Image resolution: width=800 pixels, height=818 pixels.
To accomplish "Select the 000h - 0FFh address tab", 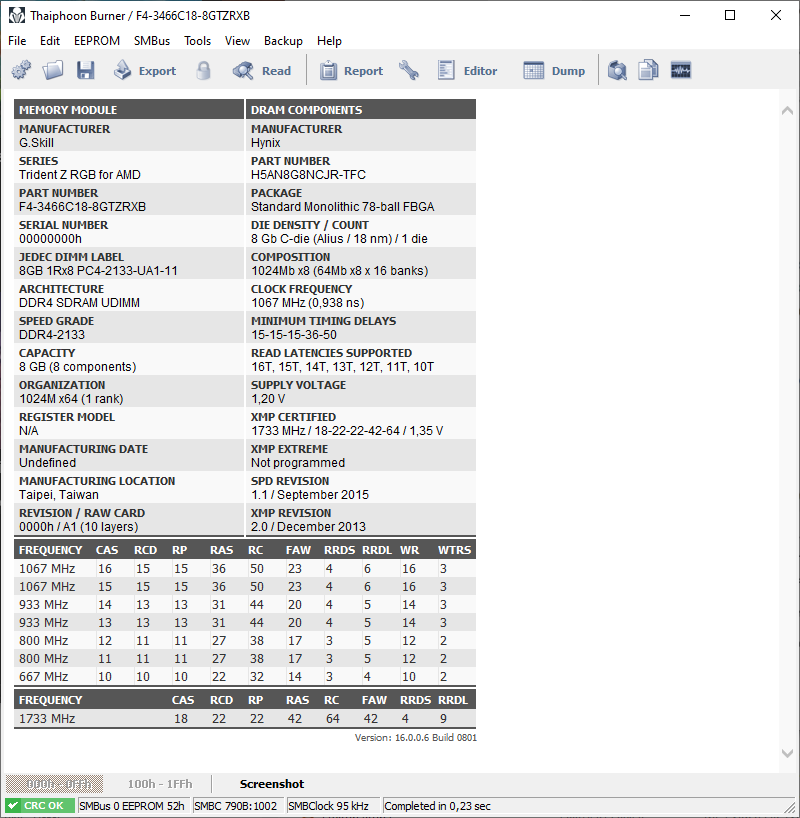I will [x=54, y=784].
